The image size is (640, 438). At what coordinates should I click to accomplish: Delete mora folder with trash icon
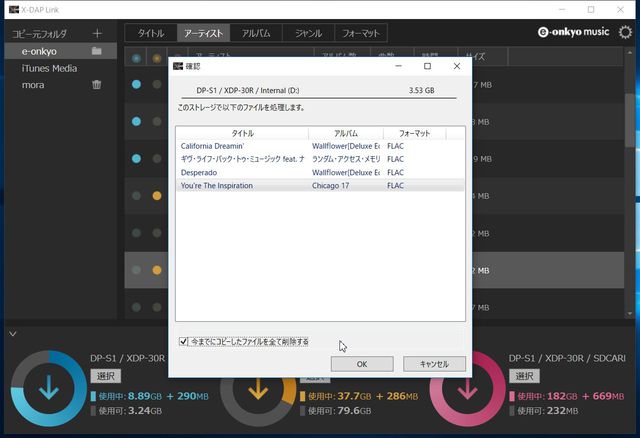pyautogui.click(x=97, y=84)
